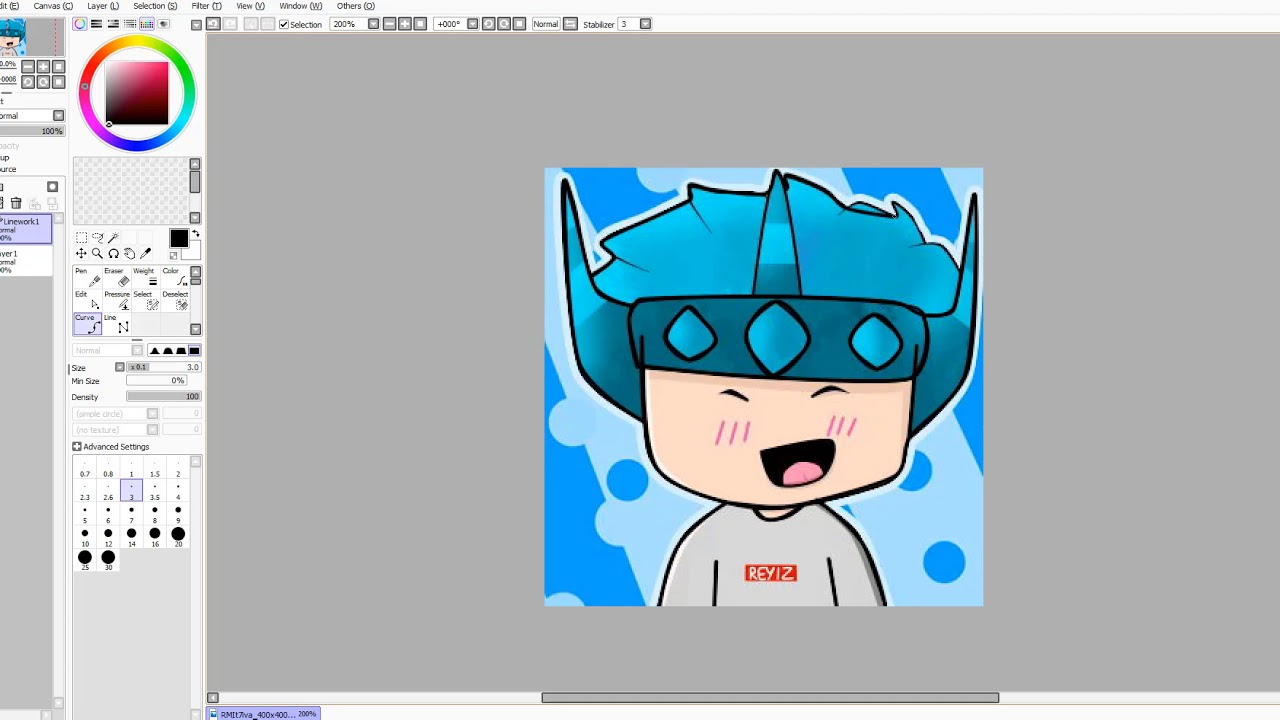Open the View menu
The height and width of the screenshot is (720, 1280).
tap(250, 6)
